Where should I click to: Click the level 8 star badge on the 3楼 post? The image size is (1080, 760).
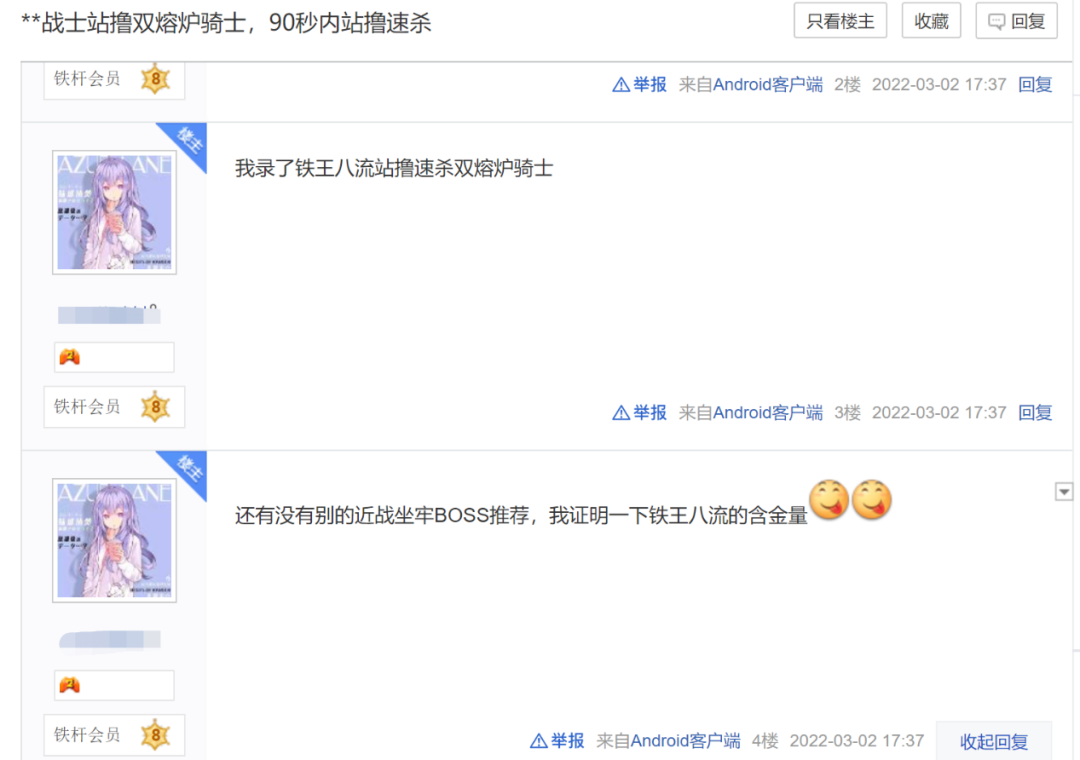(156, 407)
